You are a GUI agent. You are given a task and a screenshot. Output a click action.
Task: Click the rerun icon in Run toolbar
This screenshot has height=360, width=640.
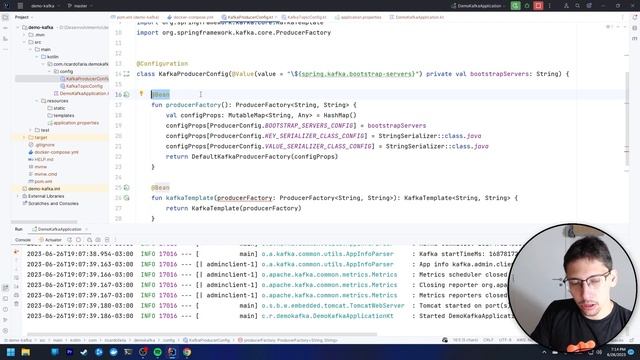(70, 240)
